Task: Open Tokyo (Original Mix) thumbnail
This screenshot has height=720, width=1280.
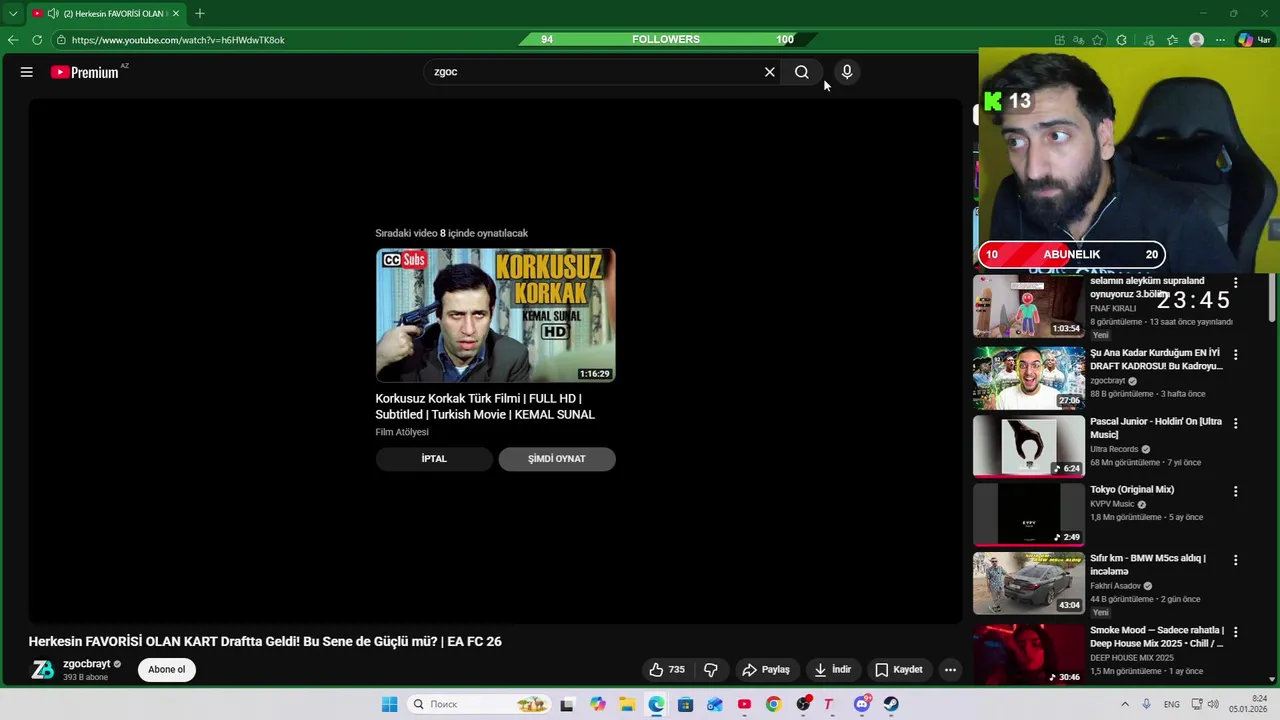Action: point(1029,515)
